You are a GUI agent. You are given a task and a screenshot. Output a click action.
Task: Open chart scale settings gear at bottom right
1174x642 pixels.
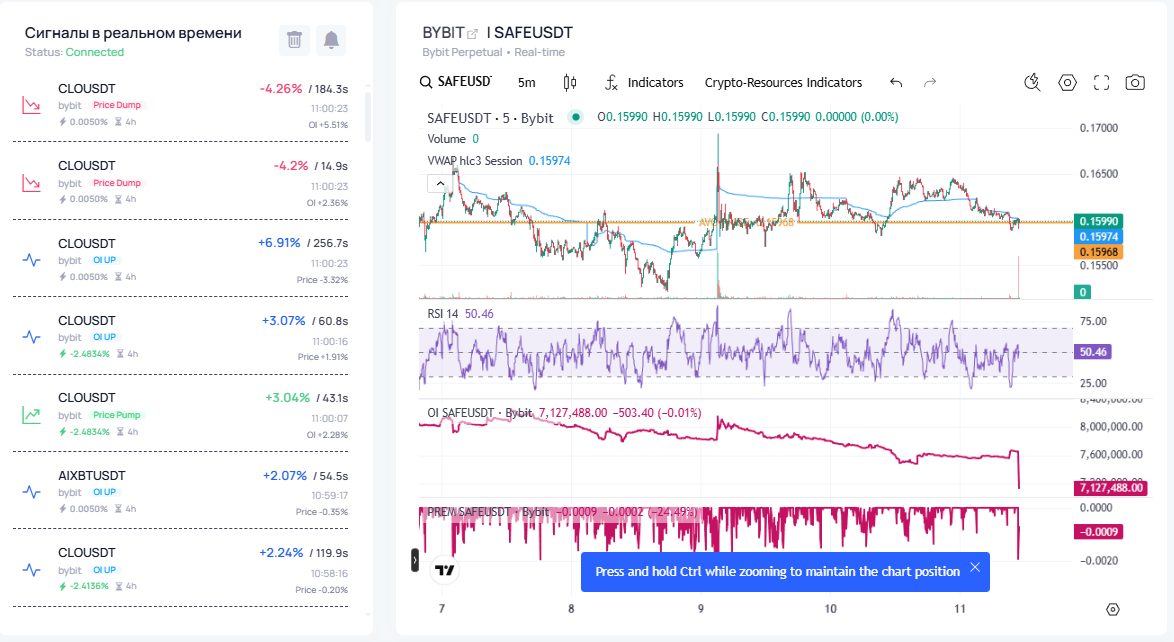[x=1113, y=610]
